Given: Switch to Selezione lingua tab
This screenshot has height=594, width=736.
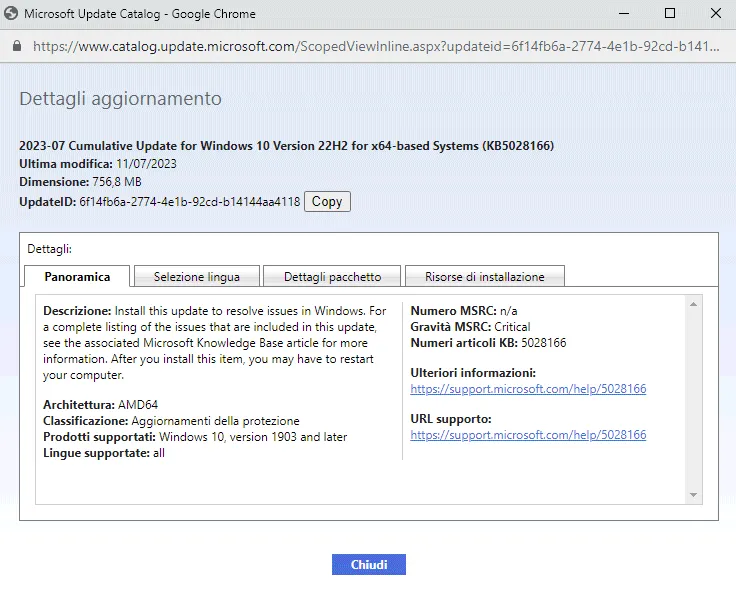Looking at the screenshot, I should tap(197, 277).
